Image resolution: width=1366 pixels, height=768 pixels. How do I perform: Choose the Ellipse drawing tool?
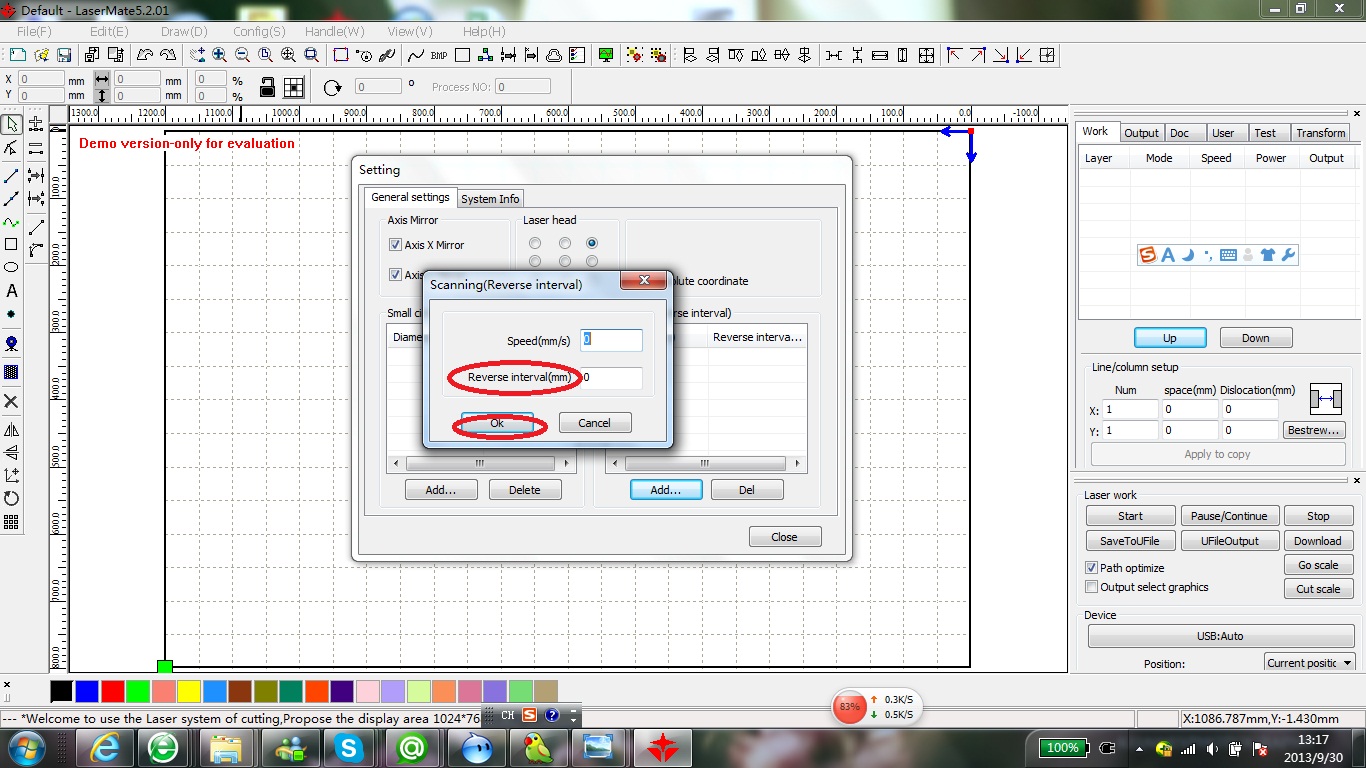(x=12, y=267)
